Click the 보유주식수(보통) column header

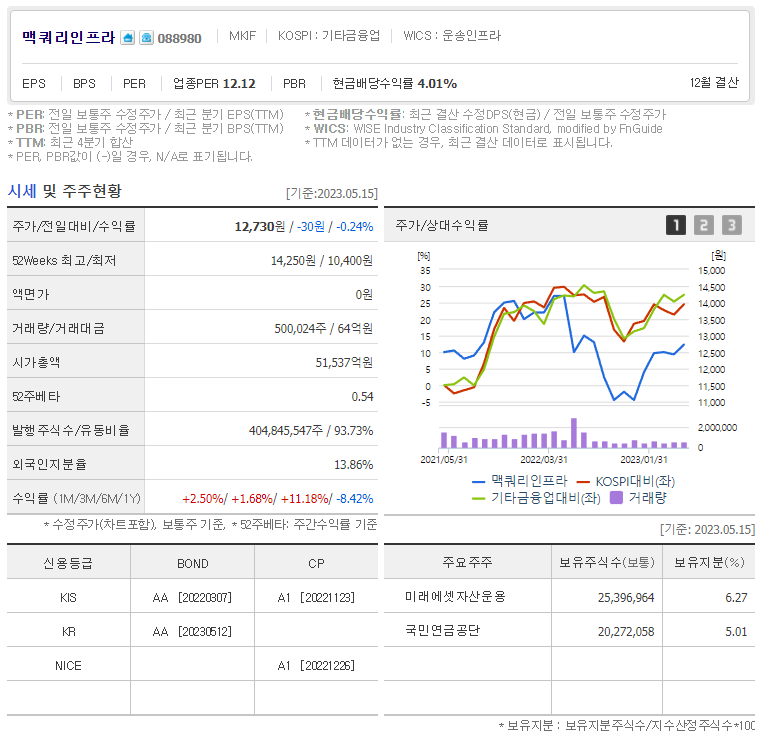point(607,562)
